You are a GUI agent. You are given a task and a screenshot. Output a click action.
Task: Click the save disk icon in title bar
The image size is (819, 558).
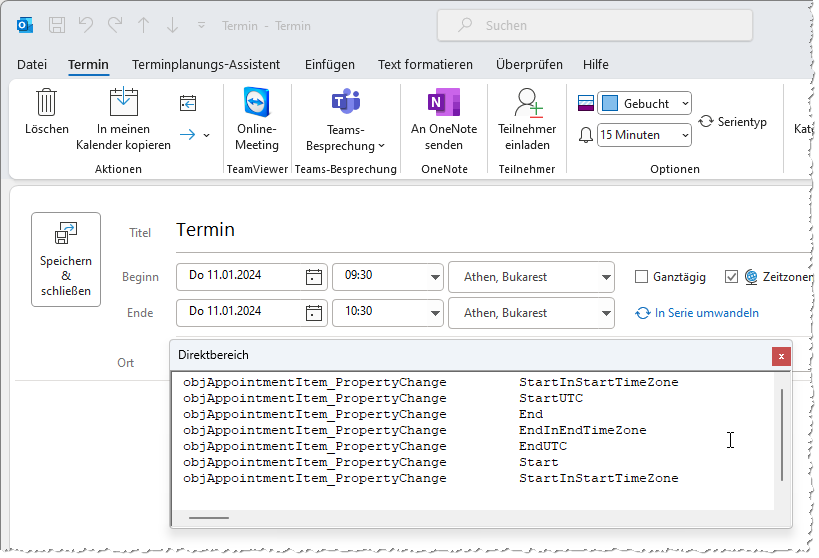(57, 25)
